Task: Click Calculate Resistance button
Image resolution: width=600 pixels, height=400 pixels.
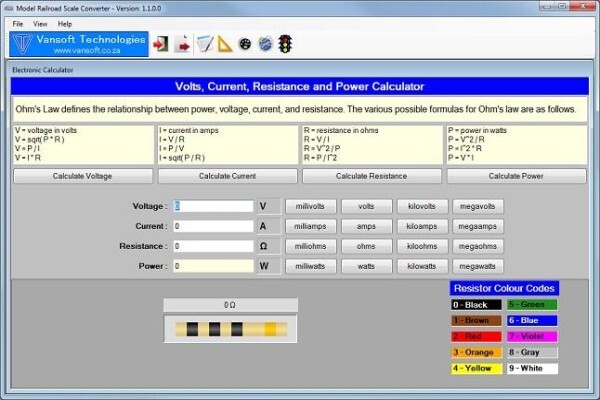Action: click(372, 176)
